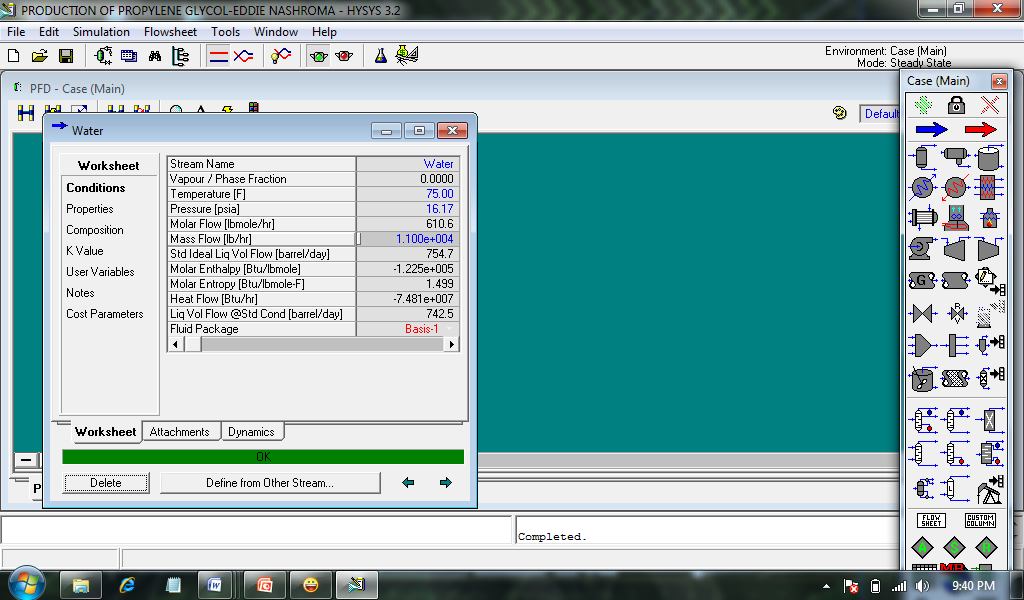Select the Tee icon in palette

955,345
